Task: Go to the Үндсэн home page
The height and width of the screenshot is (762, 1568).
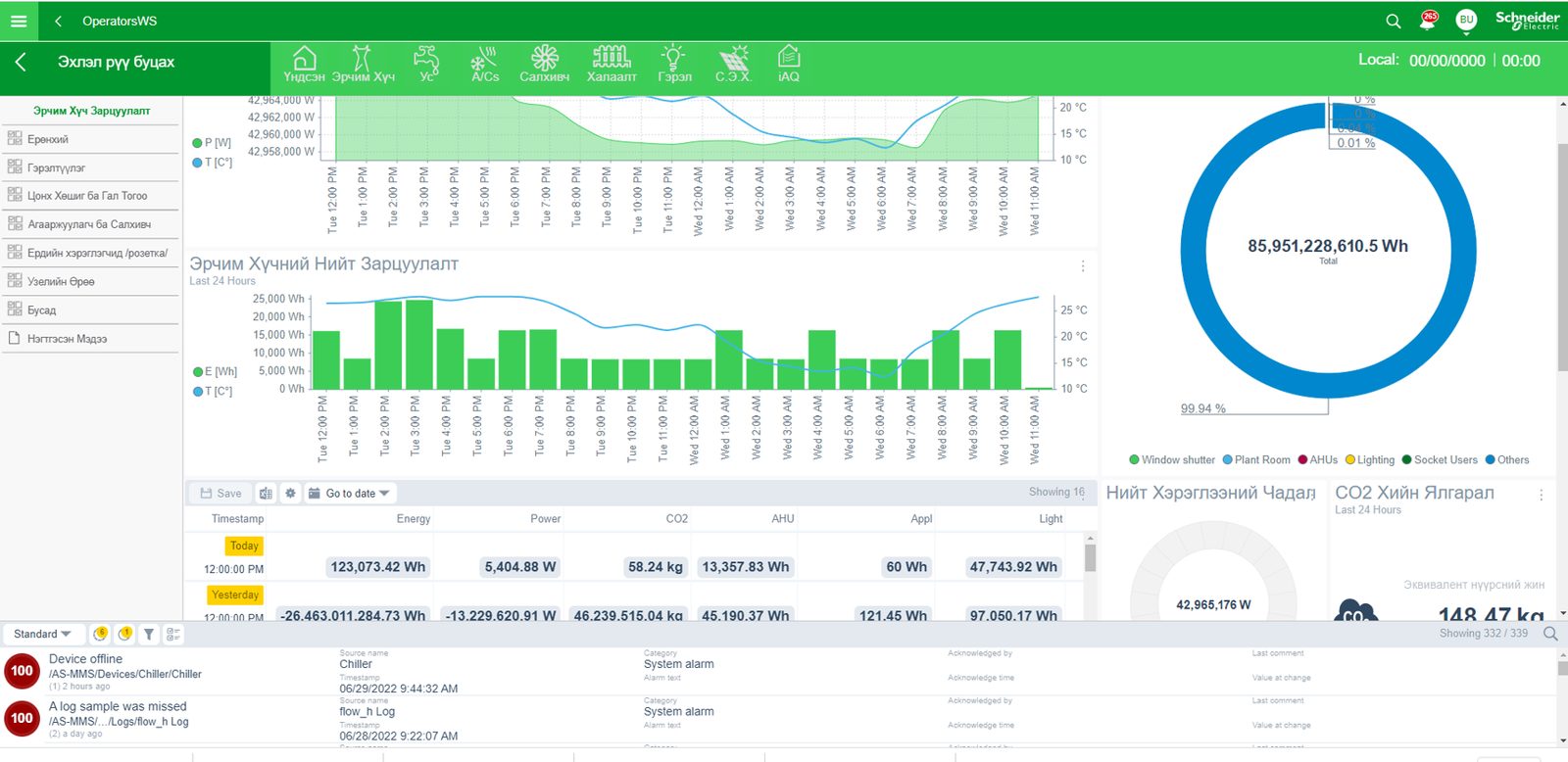Action: (x=304, y=65)
